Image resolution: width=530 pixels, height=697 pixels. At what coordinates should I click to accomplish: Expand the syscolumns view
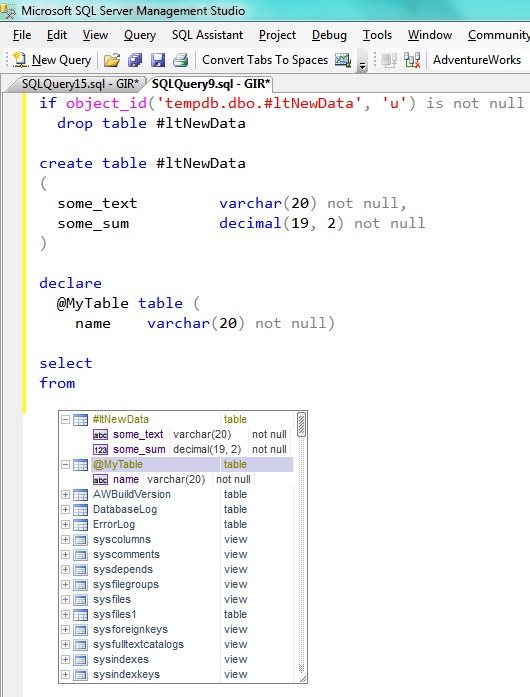(65, 540)
